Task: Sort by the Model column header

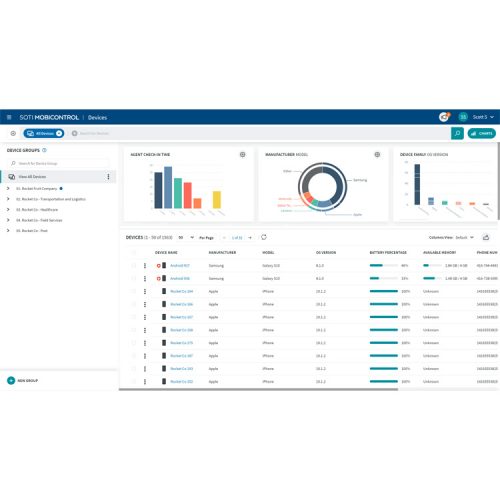Action: click(x=268, y=253)
